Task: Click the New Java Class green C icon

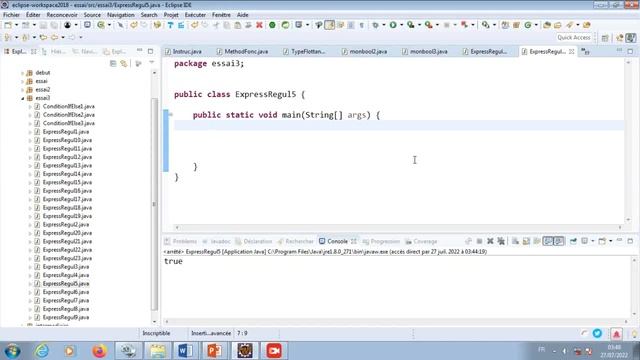Action: pyautogui.click(x=528, y=25)
